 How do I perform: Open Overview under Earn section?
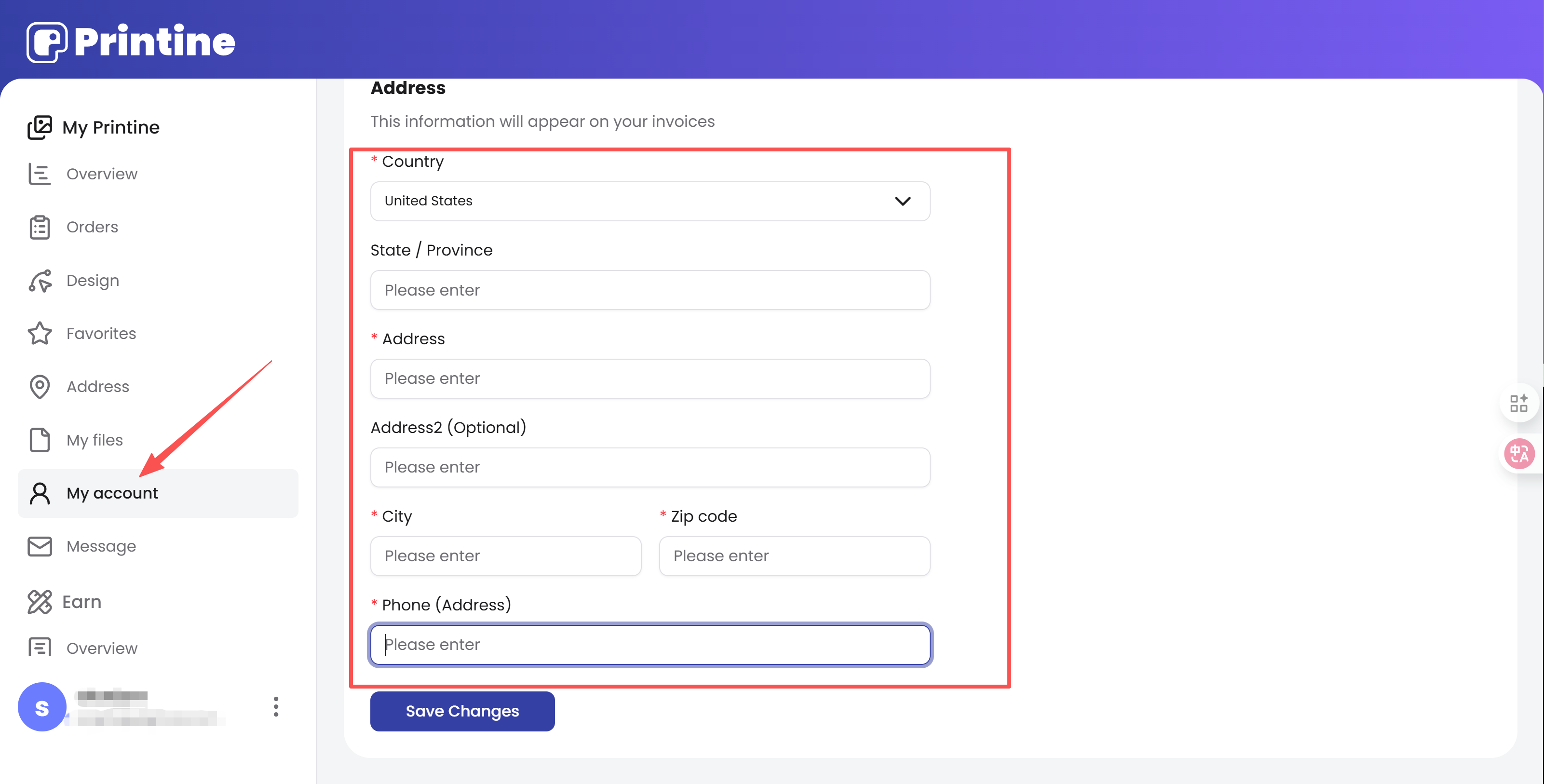pyautogui.click(x=101, y=648)
